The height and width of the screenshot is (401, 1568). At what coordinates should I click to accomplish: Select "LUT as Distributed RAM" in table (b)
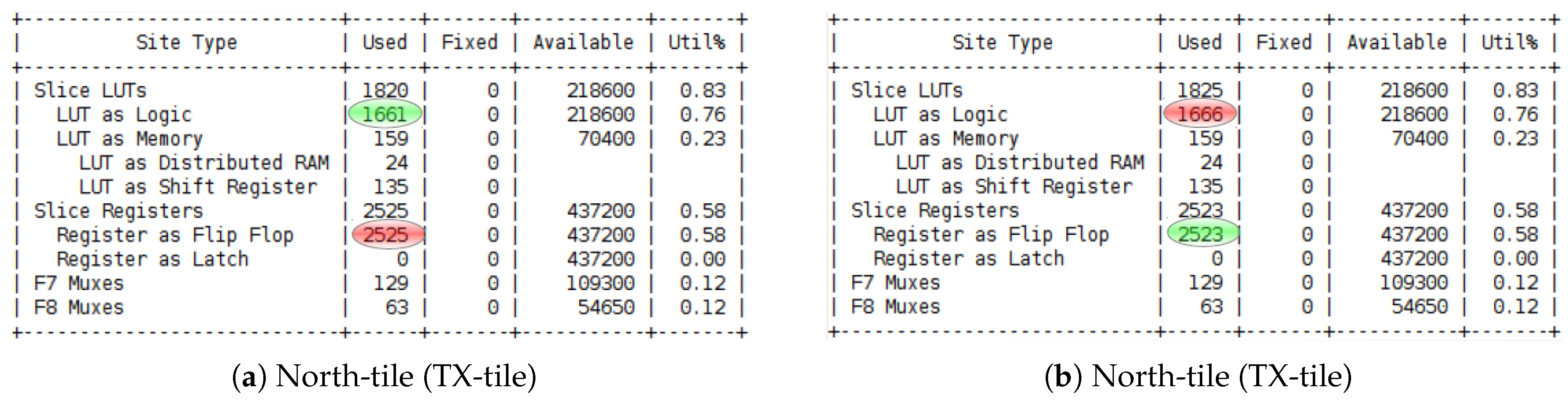(x=1020, y=163)
